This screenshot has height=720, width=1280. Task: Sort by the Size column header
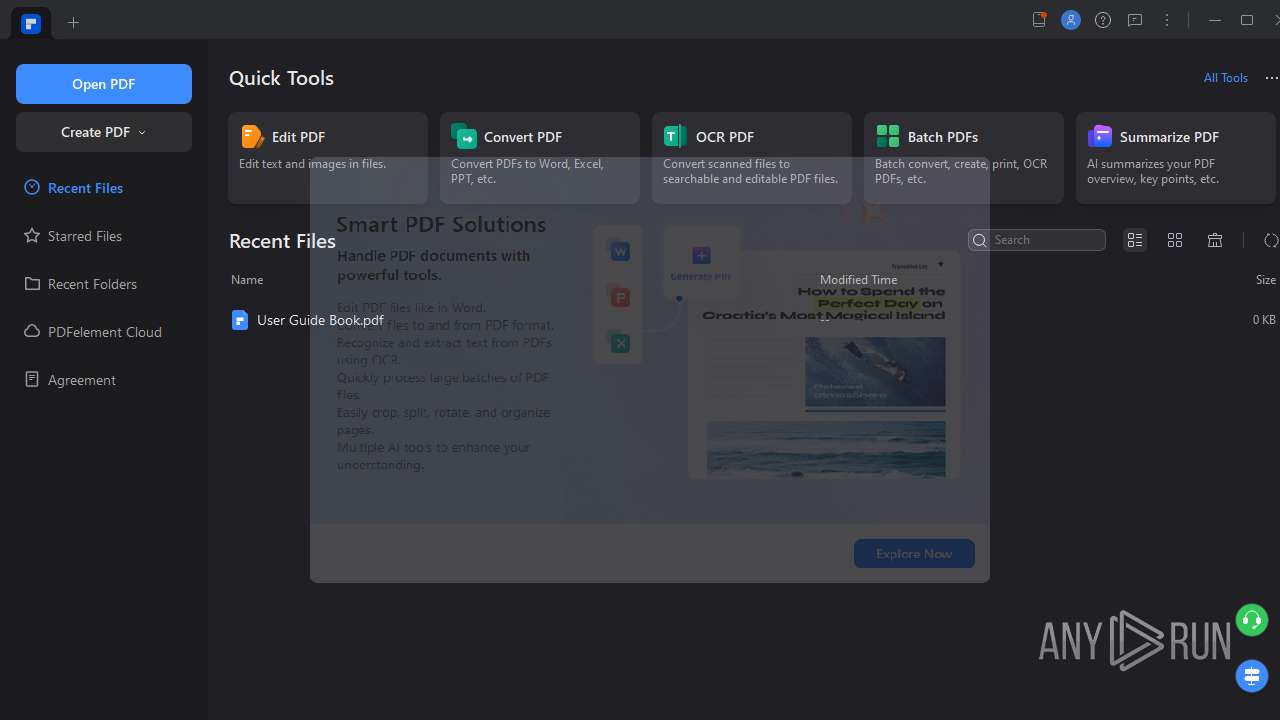(x=1266, y=280)
